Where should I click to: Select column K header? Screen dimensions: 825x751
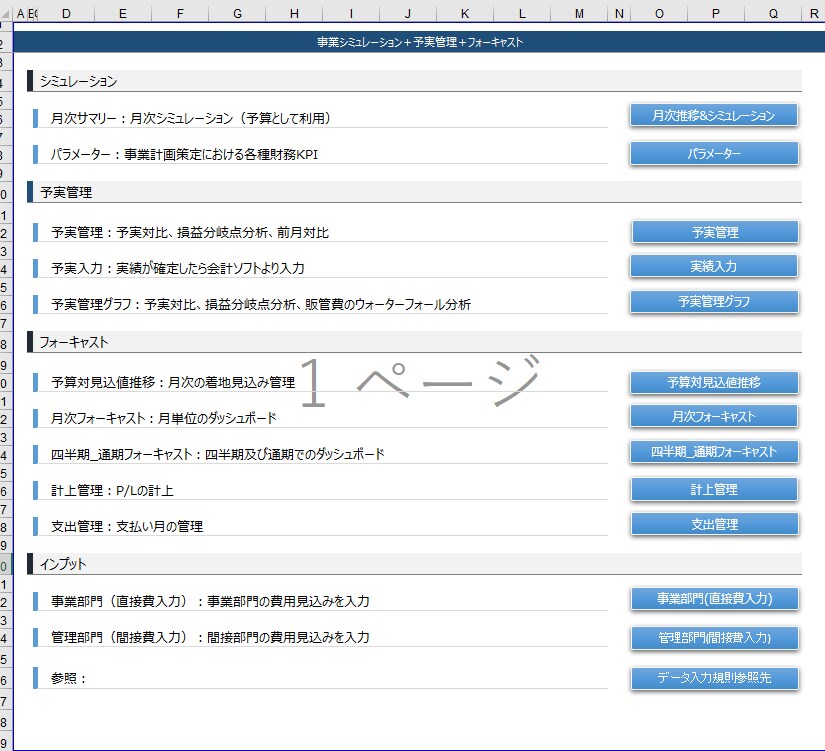pos(465,14)
